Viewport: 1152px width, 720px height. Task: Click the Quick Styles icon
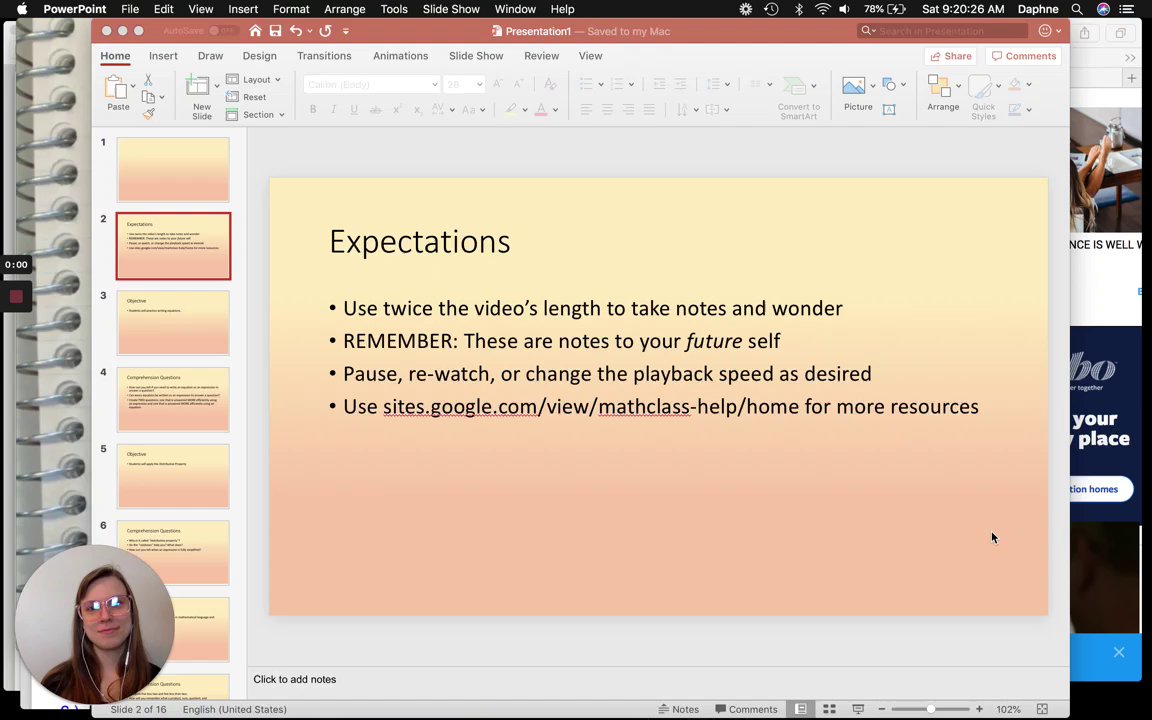tap(979, 86)
